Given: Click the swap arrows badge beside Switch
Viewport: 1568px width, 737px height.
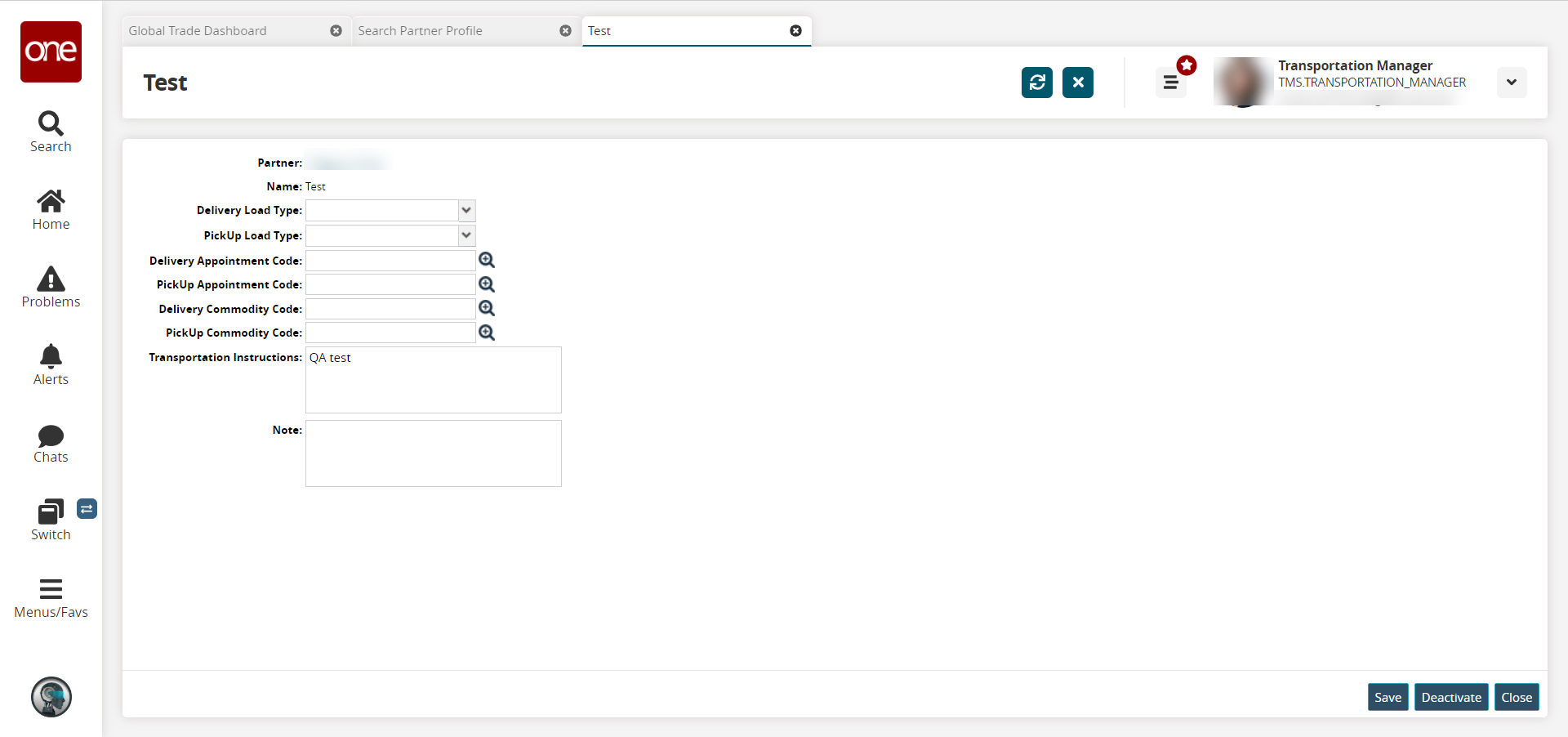Looking at the screenshot, I should tap(87, 509).
